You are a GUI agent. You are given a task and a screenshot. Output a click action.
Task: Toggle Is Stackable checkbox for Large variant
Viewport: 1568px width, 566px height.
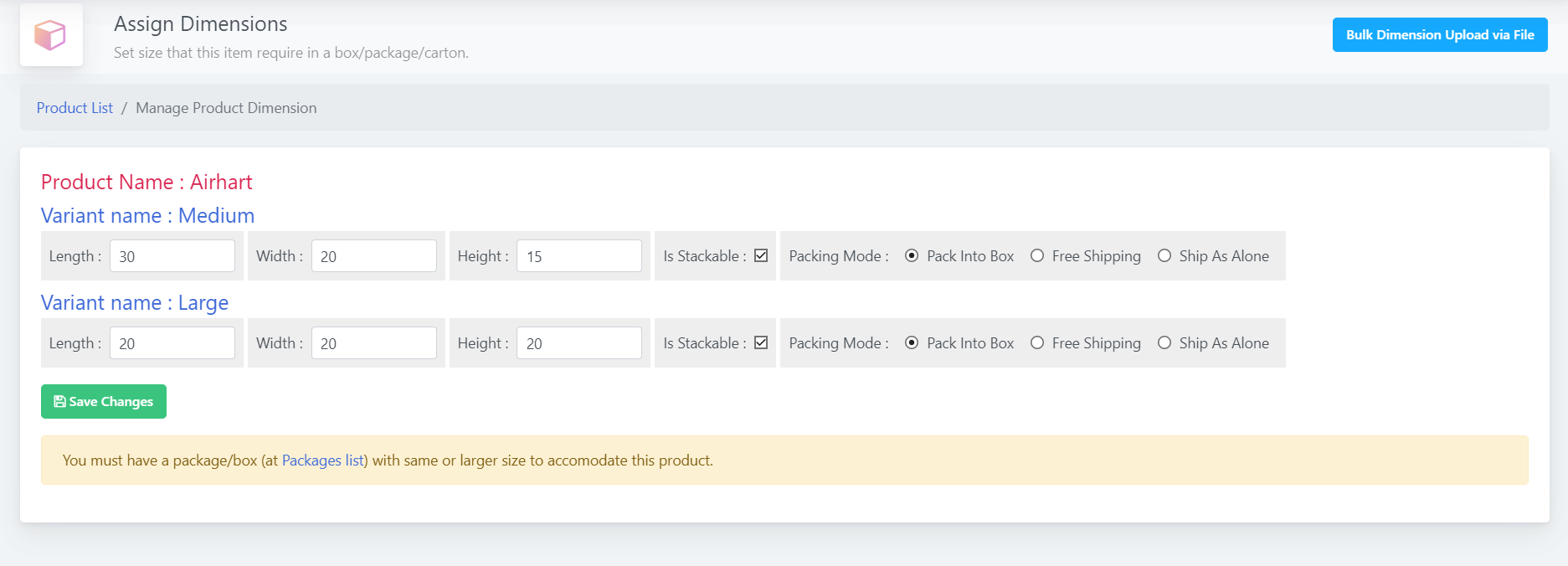tap(761, 343)
